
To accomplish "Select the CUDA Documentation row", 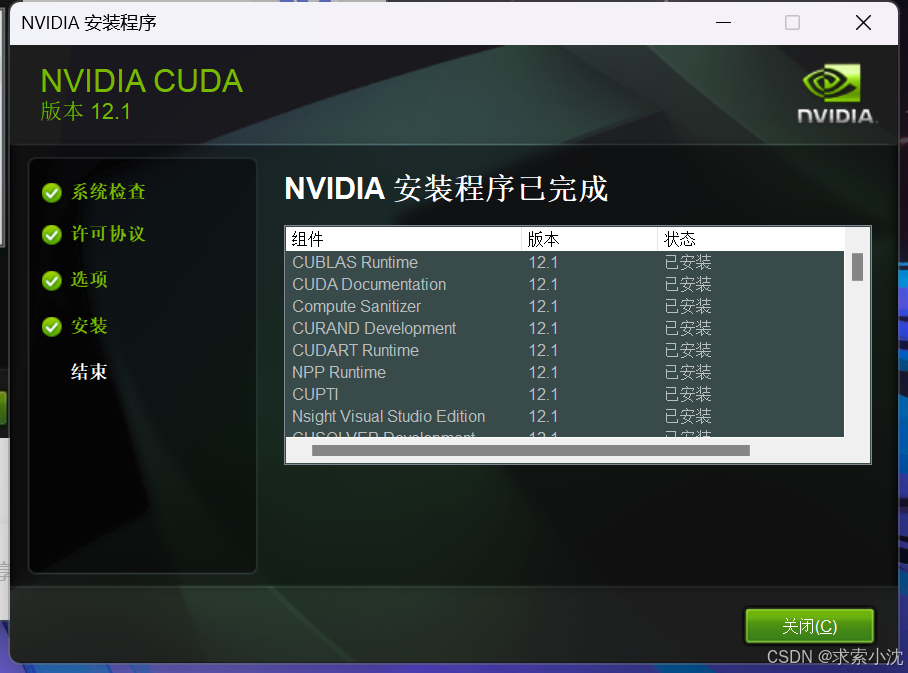I will pyautogui.click(x=565, y=284).
